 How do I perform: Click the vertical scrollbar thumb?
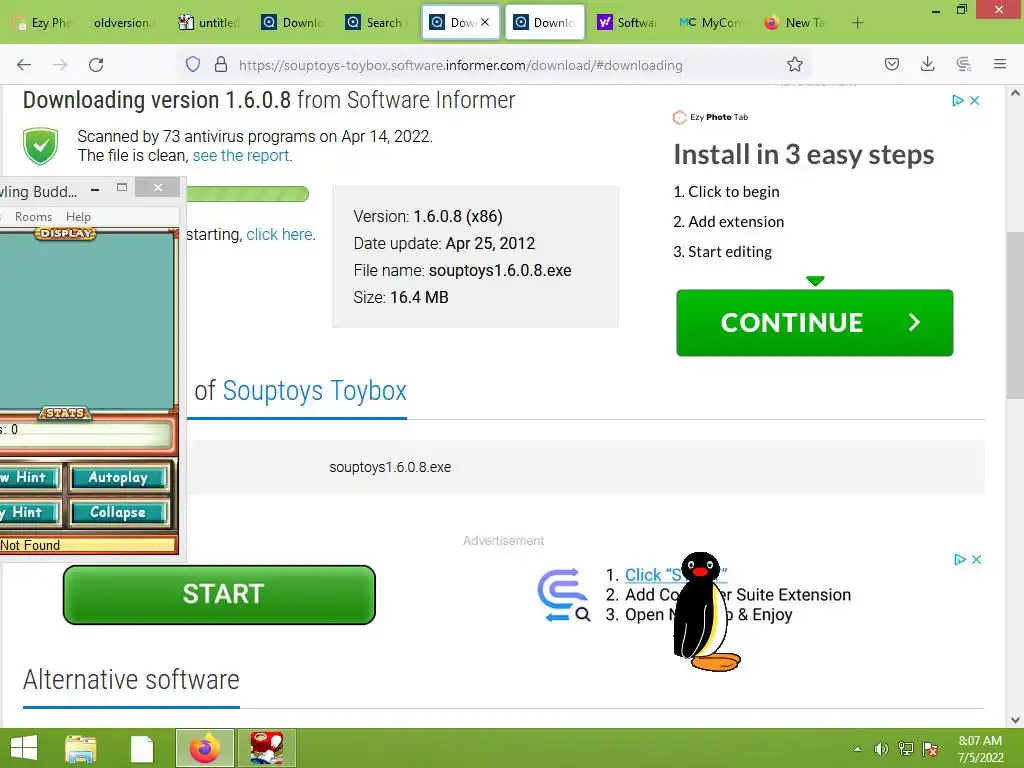tap(1014, 315)
